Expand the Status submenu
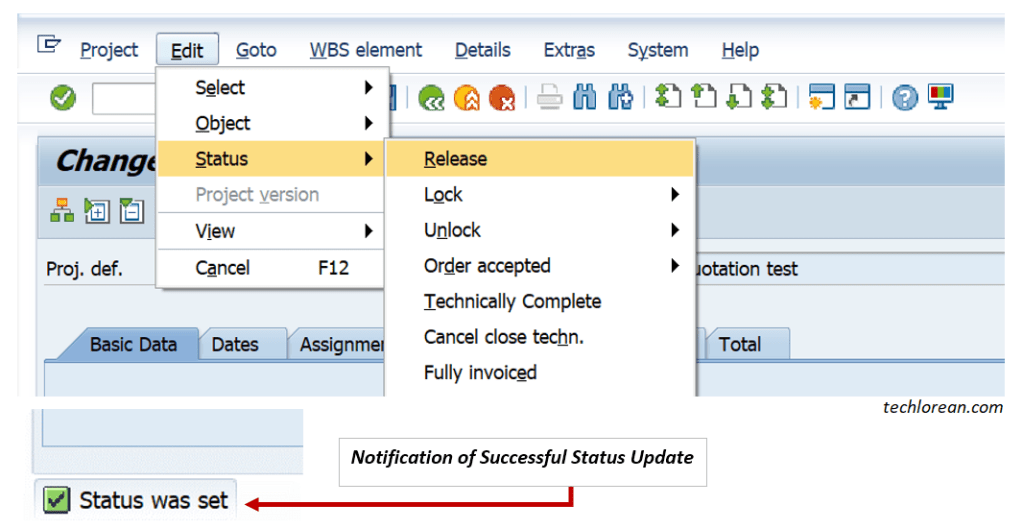This screenshot has width=1023, height=529. pyautogui.click(x=271, y=159)
